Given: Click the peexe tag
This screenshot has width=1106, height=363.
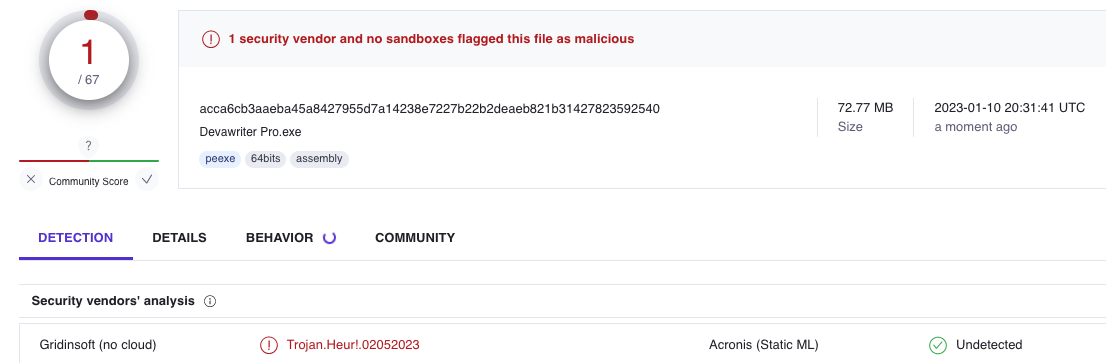Looking at the screenshot, I should click(220, 159).
